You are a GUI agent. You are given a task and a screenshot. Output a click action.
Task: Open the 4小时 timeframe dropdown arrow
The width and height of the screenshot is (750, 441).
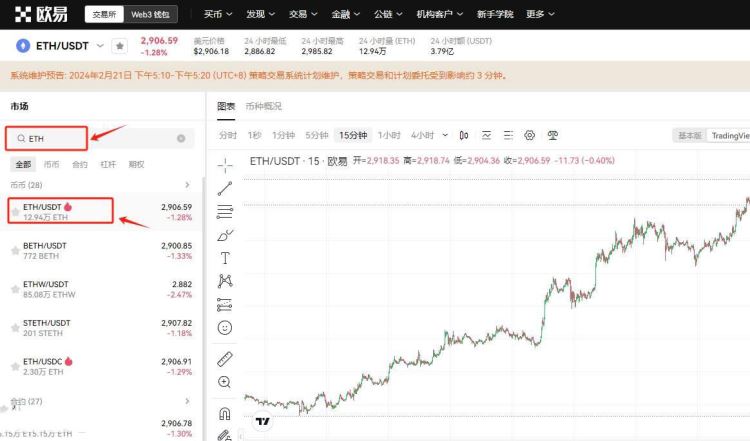coord(445,135)
